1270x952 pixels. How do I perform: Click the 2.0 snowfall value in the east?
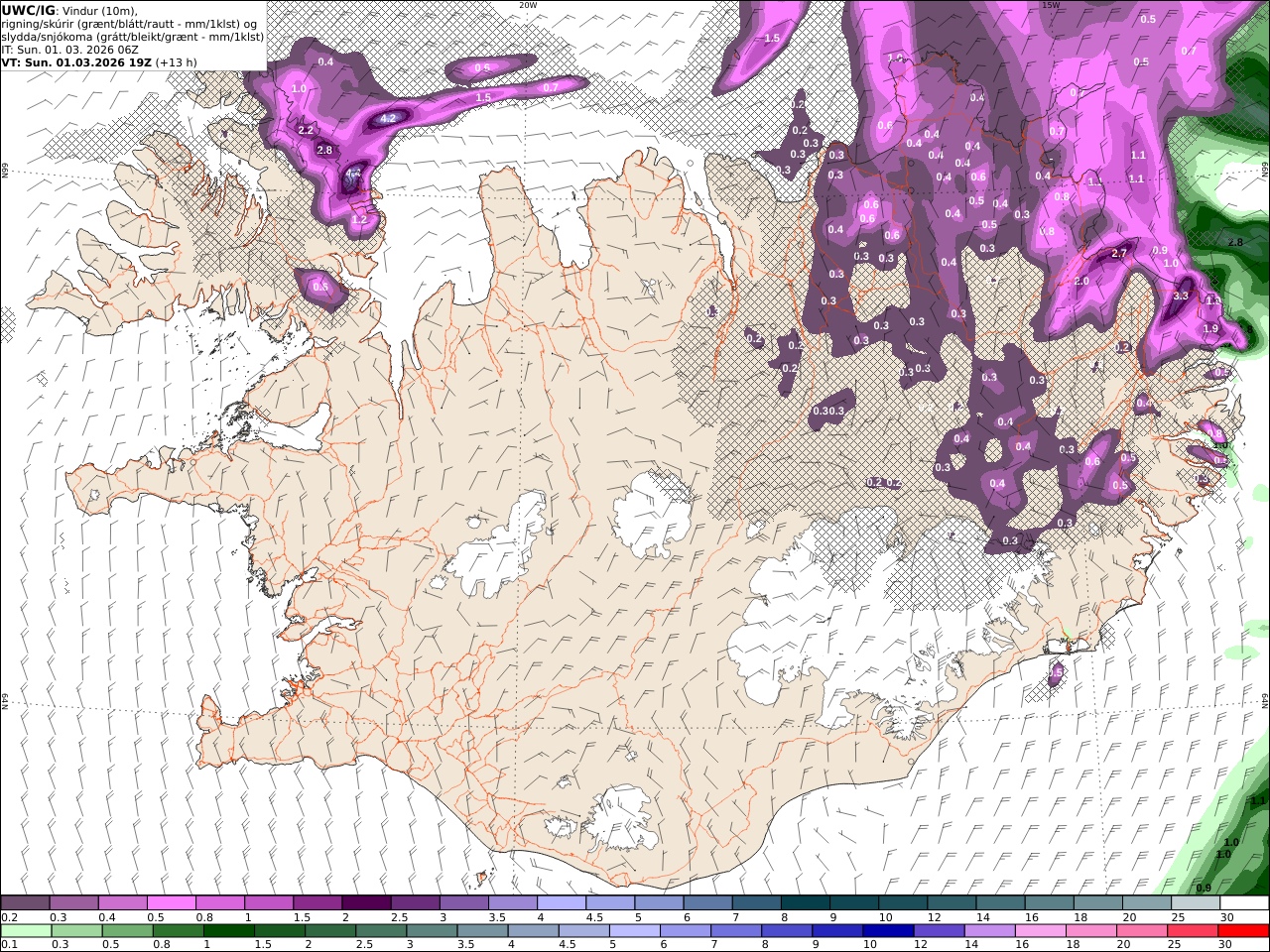click(1081, 281)
